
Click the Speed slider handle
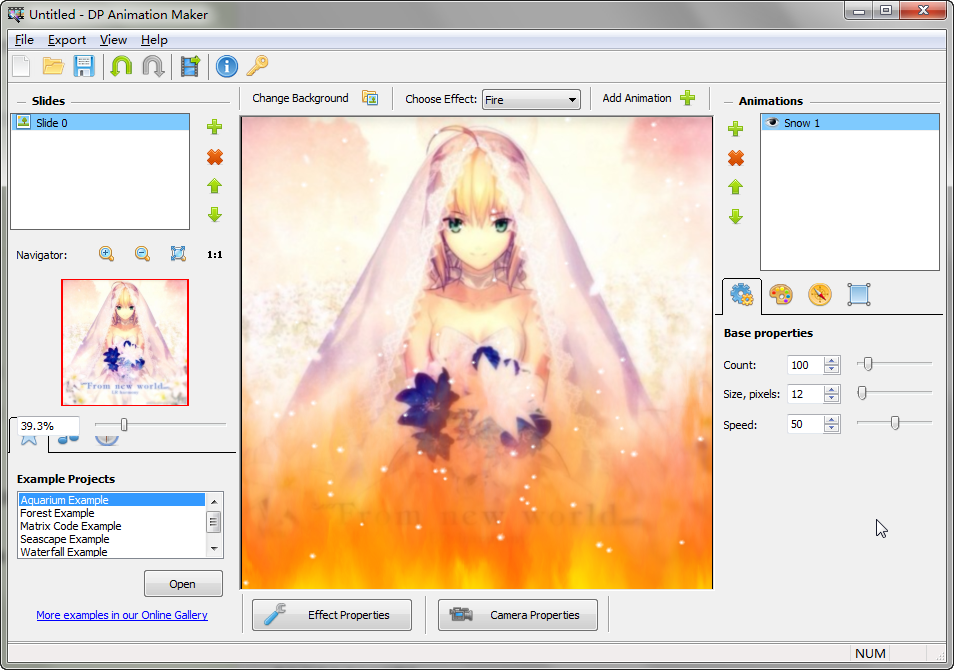point(895,424)
